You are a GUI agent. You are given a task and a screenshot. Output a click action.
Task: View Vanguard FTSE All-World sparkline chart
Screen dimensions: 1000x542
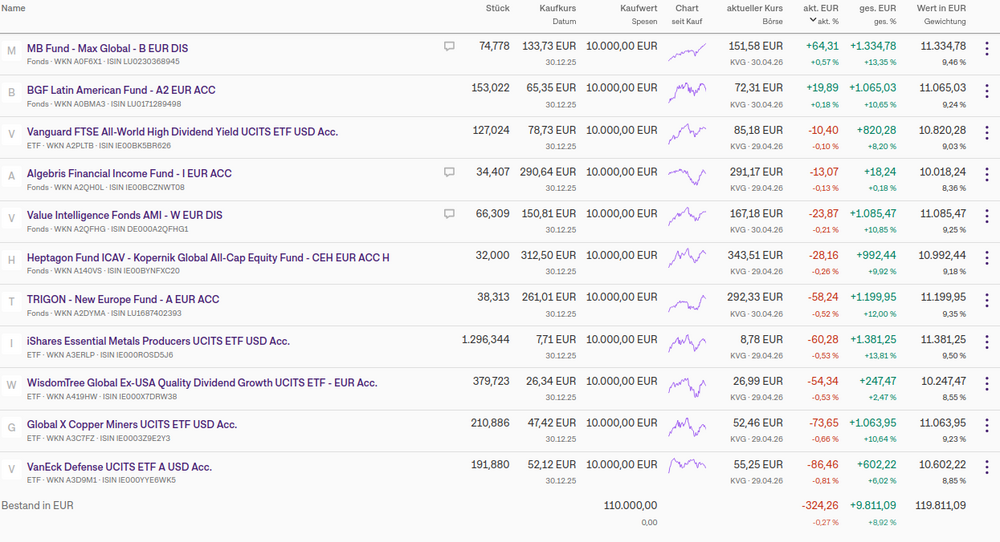point(687,134)
